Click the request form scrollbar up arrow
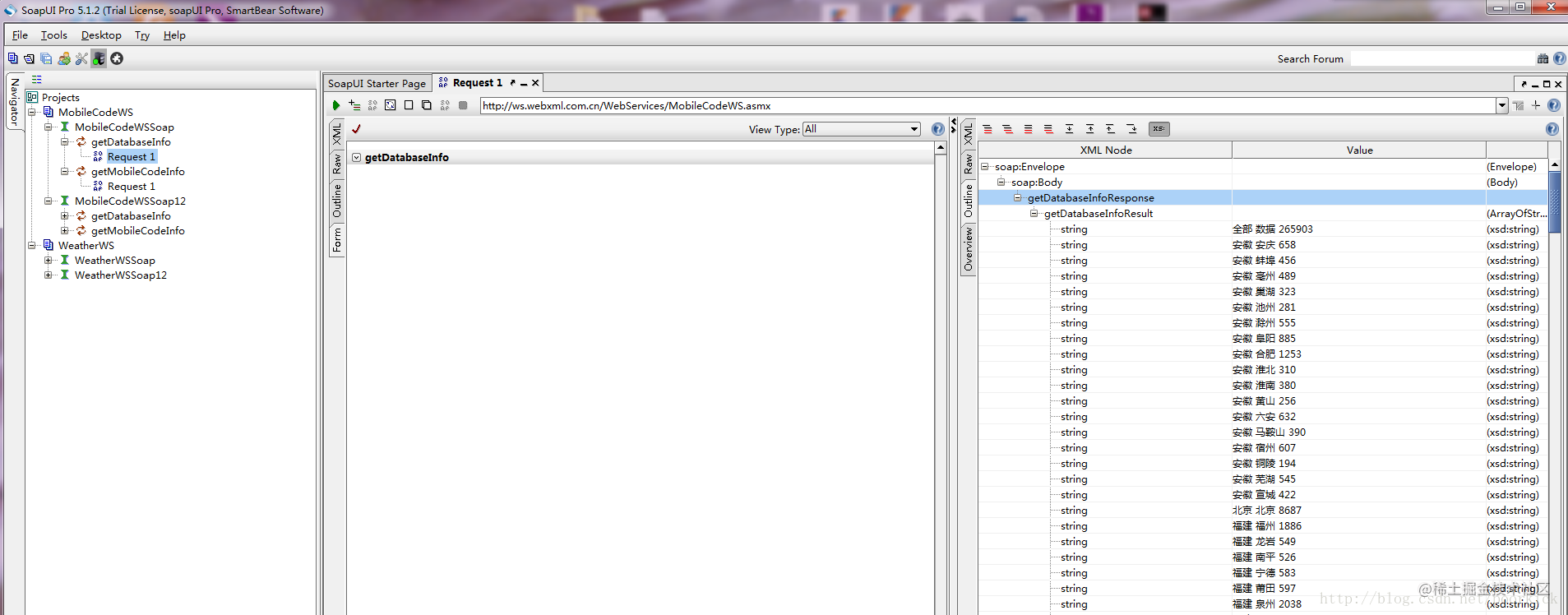The width and height of the screenshot is (1568, 615). tap(941, 148)
